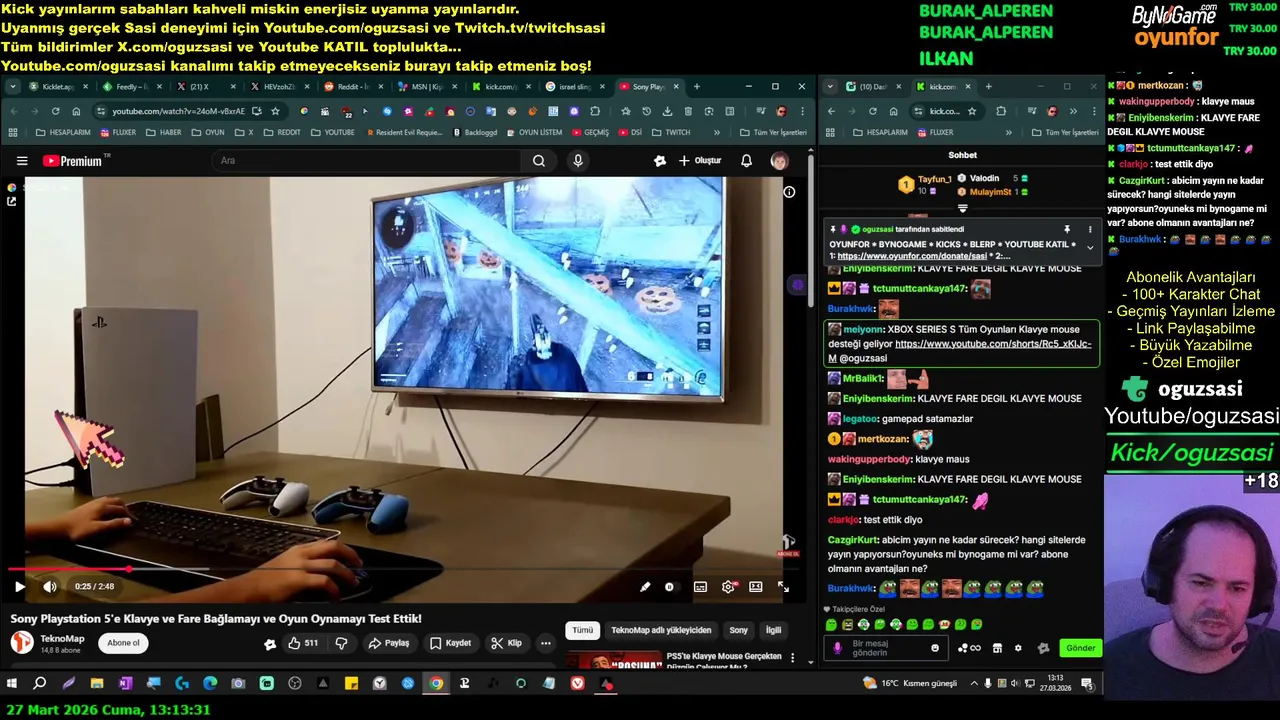Expand hidden bookmarks chevron in YouTube window

click(716, 132)
